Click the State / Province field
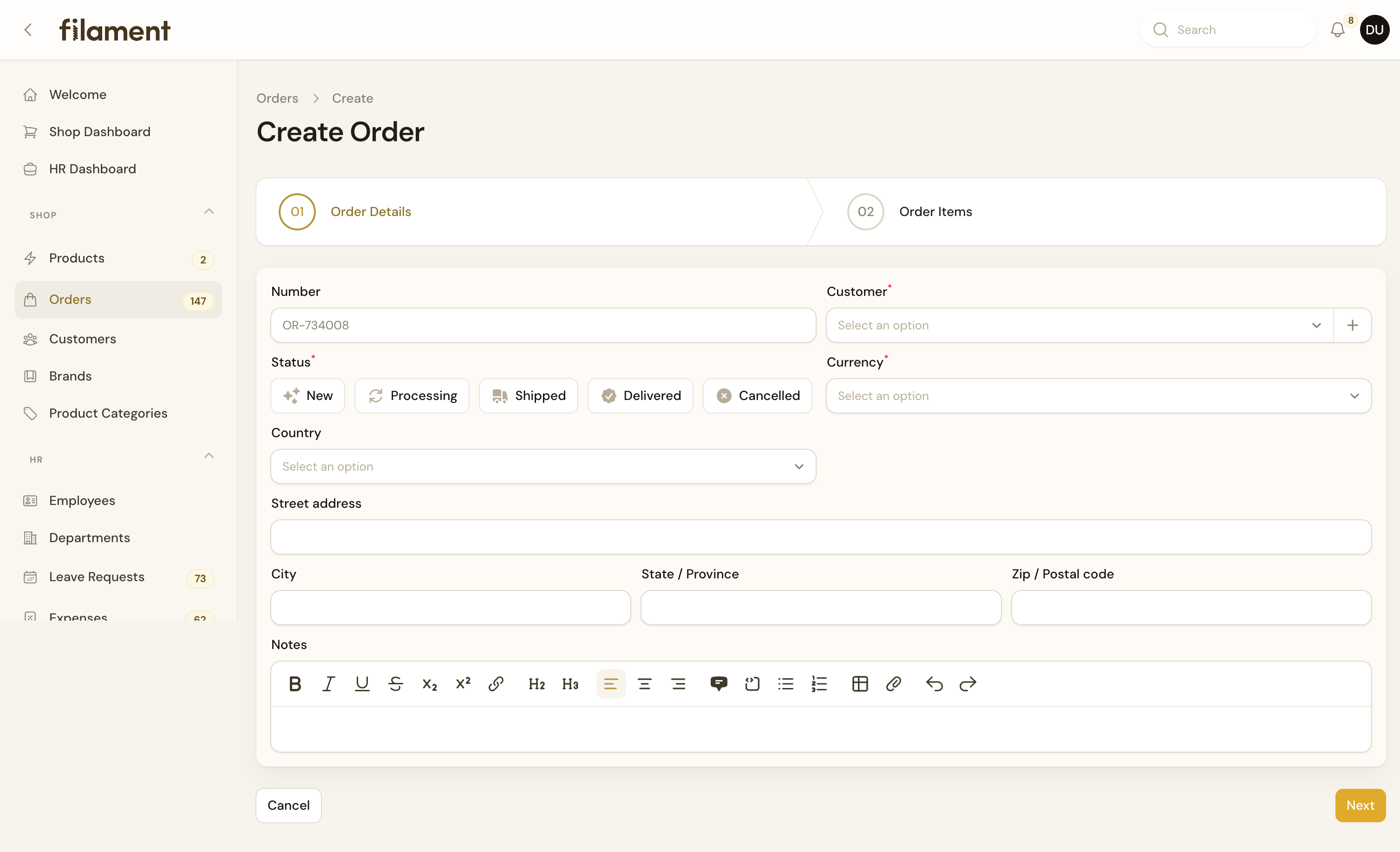 821,608
